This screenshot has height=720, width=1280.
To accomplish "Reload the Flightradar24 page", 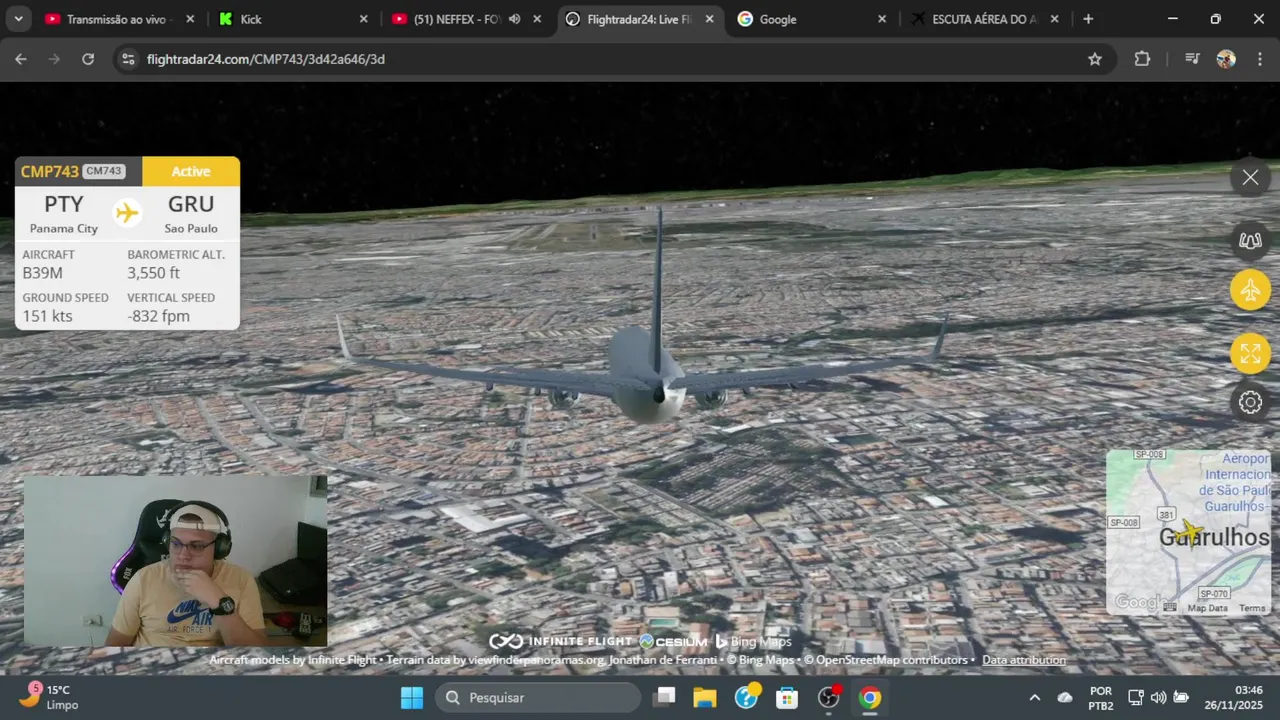I will [x=88, y=59].
